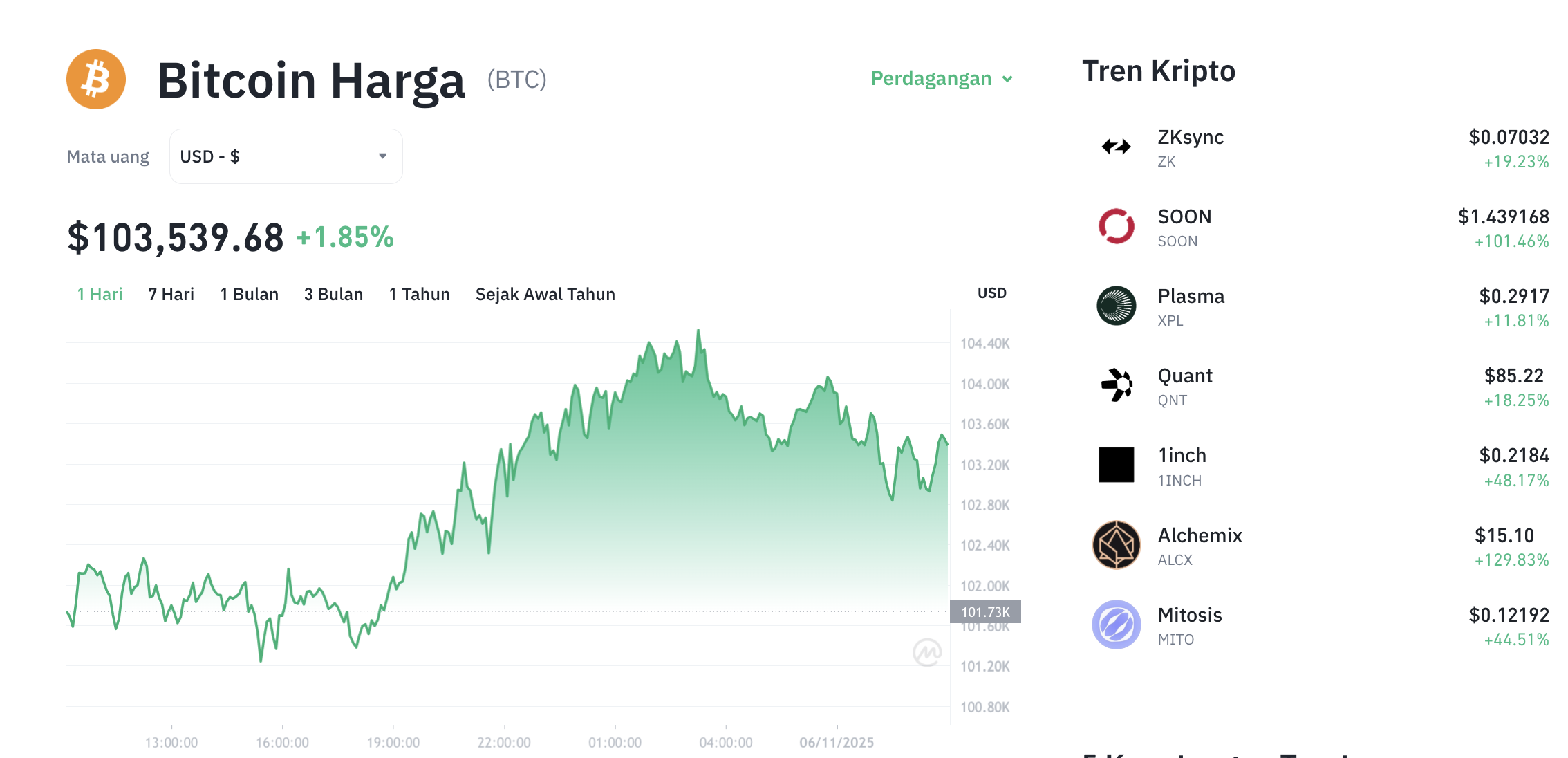This screenshot has width=1568, height=758.
Task: Enable the 3 Bulan view
Action: 334,294
